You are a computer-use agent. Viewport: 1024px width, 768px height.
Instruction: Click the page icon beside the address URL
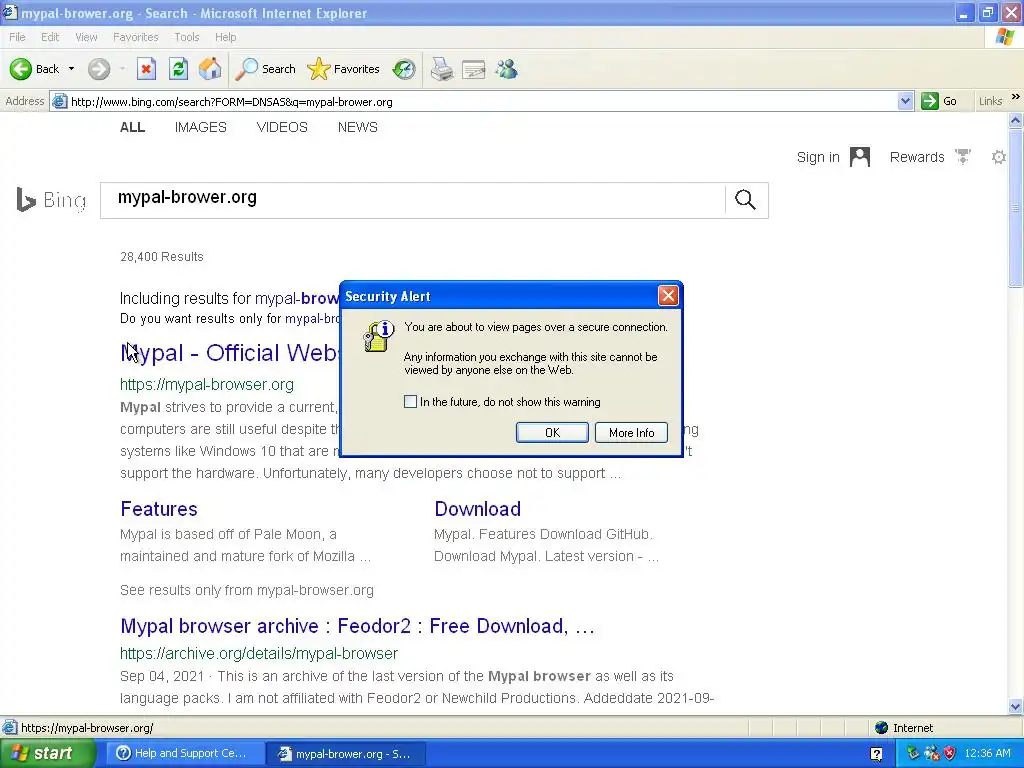[59, 101]
